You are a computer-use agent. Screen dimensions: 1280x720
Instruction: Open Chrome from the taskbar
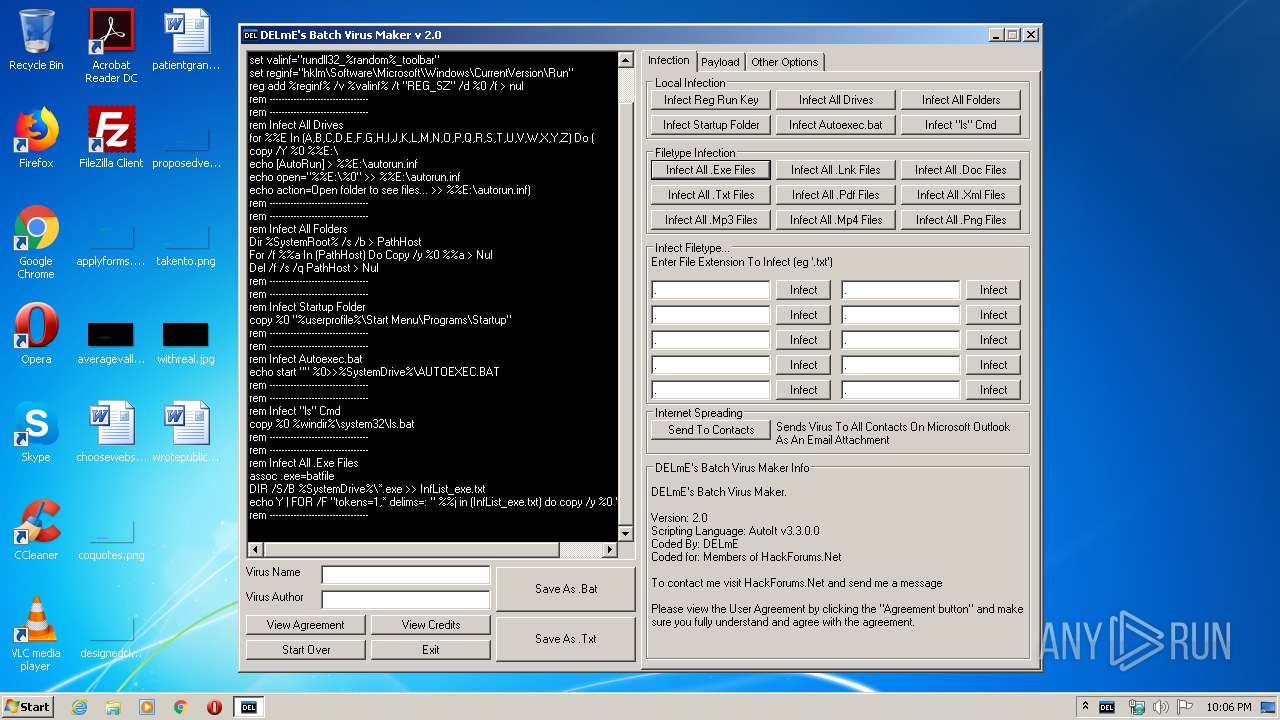(x=181, y=707)
